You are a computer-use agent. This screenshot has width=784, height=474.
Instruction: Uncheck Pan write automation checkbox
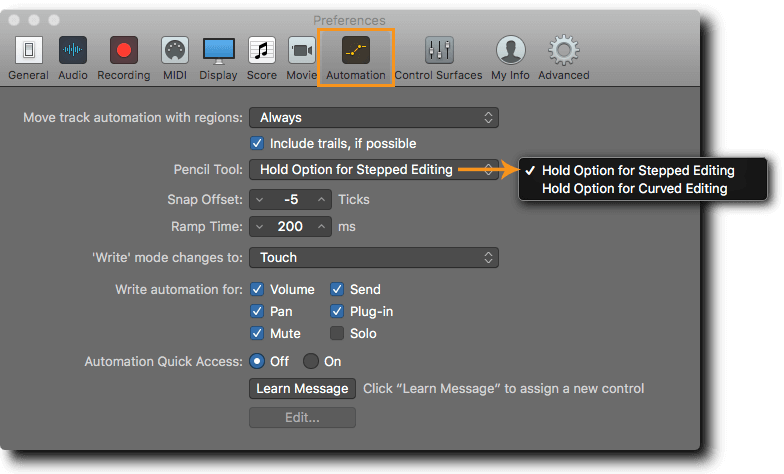[257, 311]
